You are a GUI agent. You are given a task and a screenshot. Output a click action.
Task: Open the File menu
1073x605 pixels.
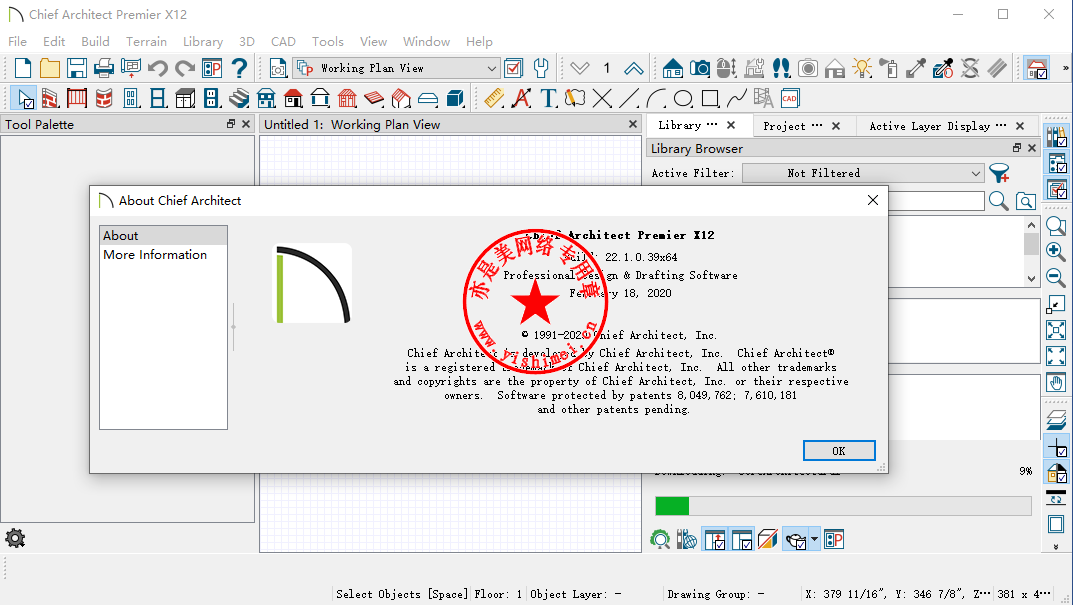[x=17, y=42]
